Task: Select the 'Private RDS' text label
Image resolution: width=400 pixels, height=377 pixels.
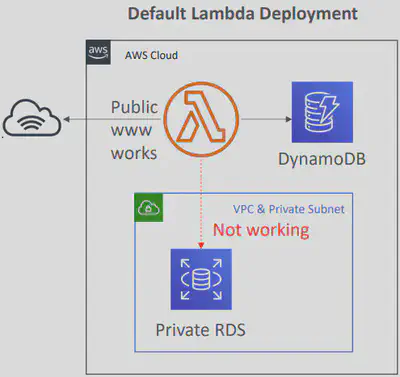Action: (x=201, y=330)
